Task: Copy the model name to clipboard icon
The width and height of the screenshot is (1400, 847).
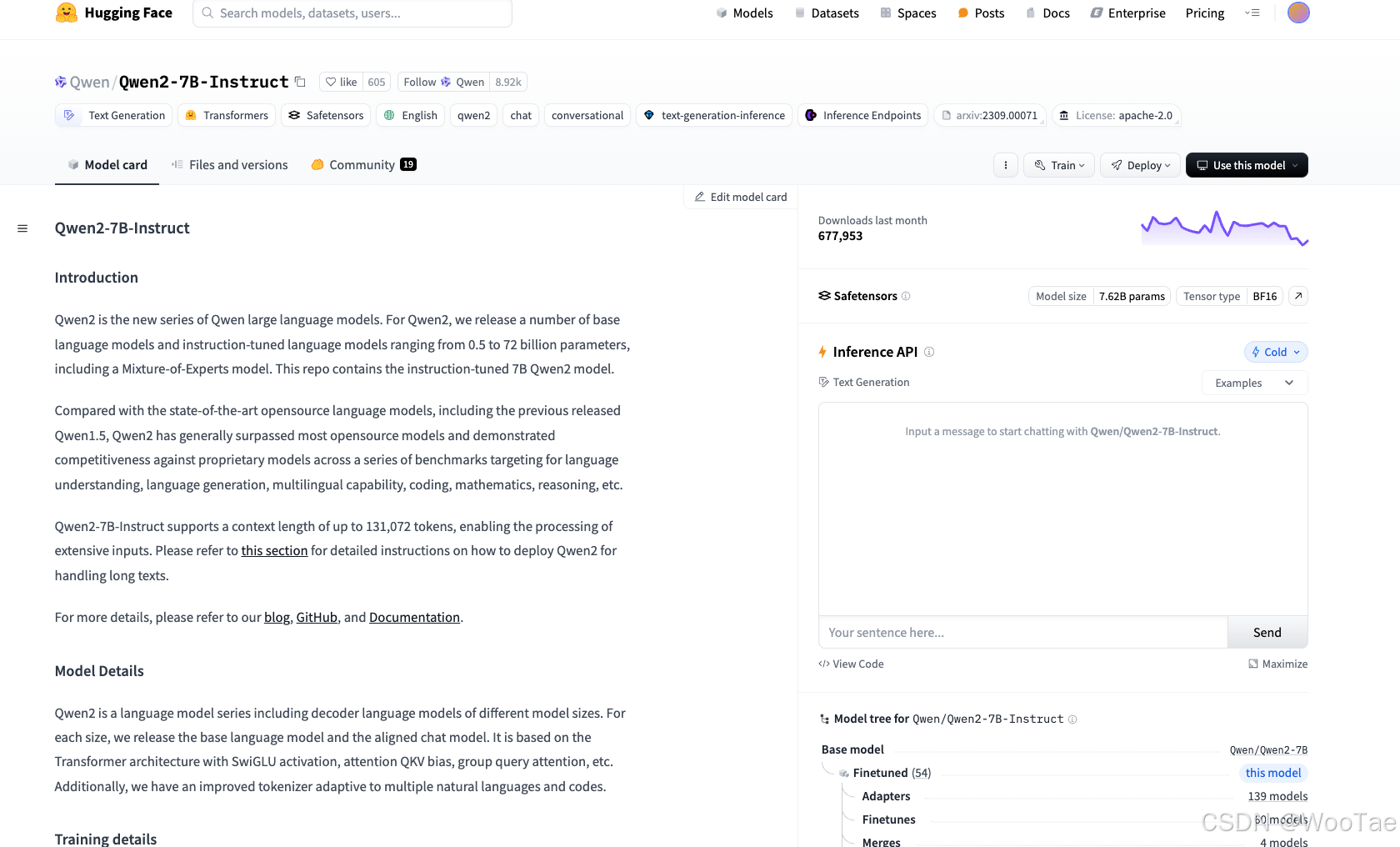Action: pos(300,82)
